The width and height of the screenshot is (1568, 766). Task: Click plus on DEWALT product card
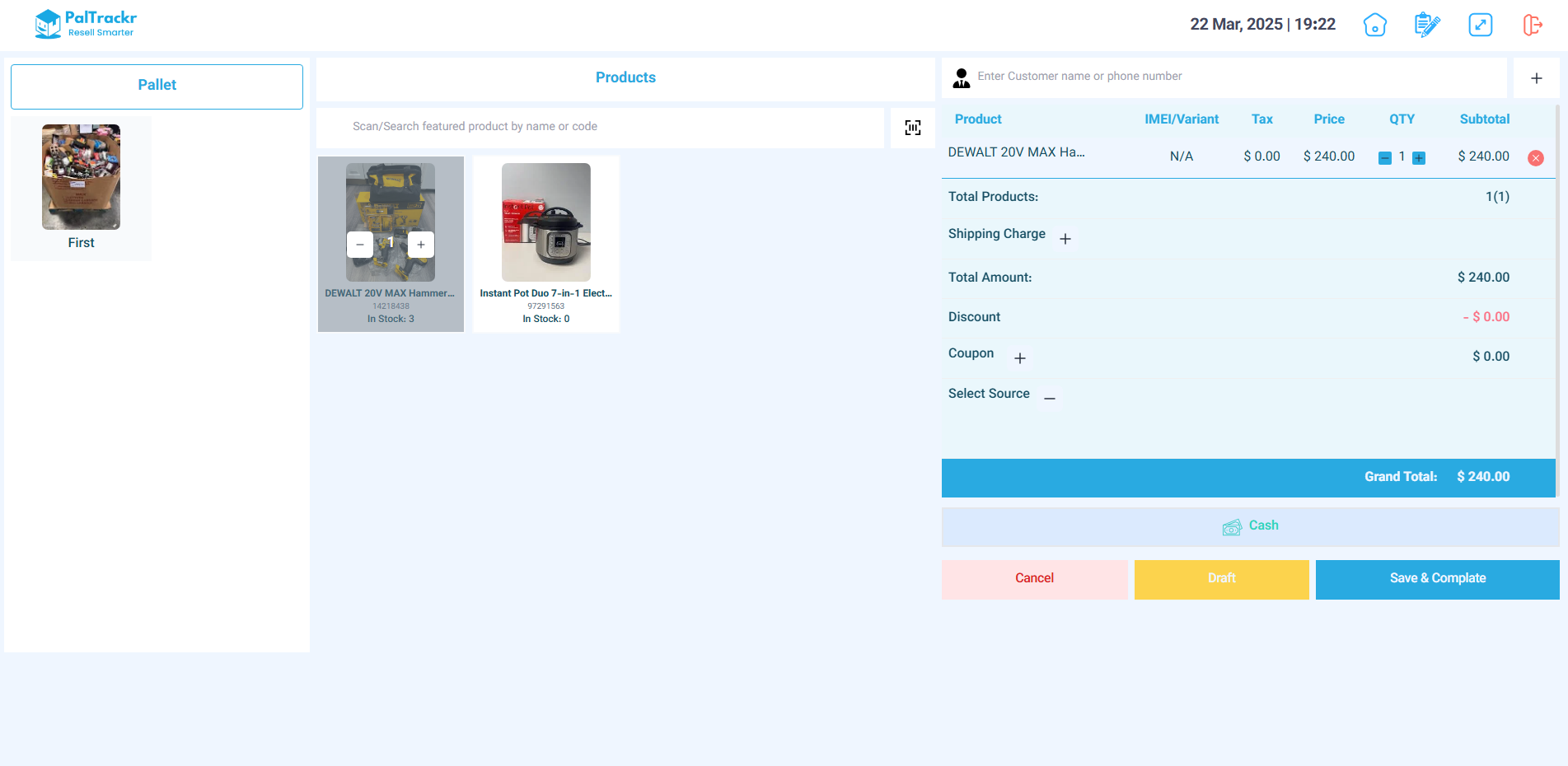click(421, 245)
